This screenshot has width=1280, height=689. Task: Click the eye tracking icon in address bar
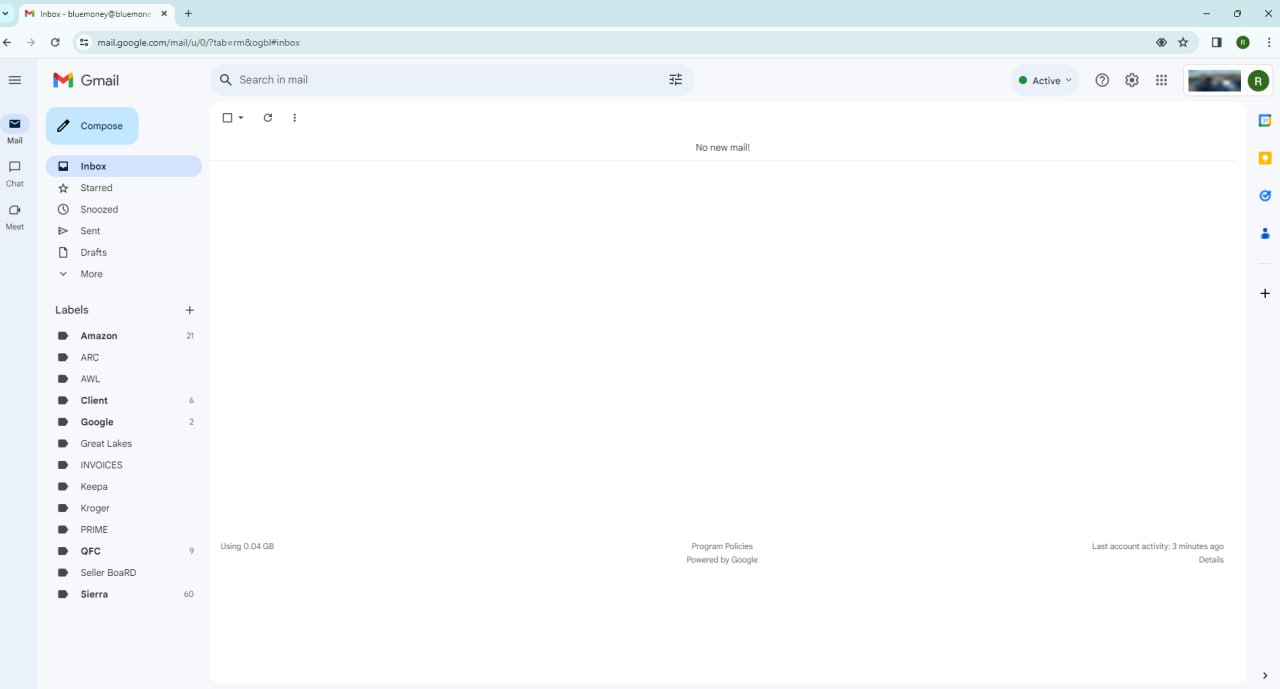(1161, 42)
